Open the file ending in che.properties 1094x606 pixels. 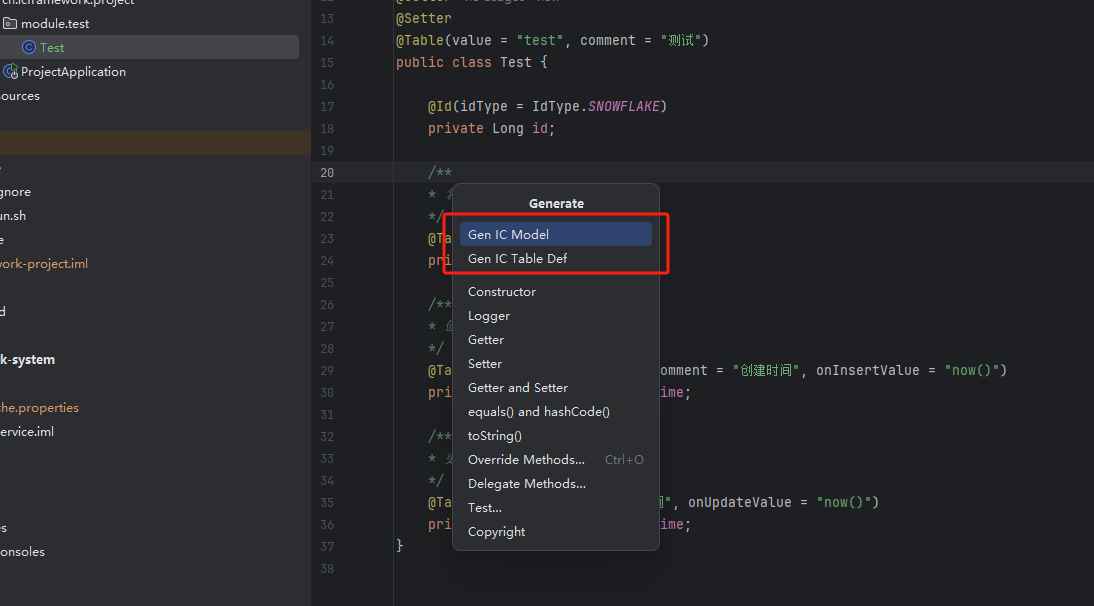point(39,408)
